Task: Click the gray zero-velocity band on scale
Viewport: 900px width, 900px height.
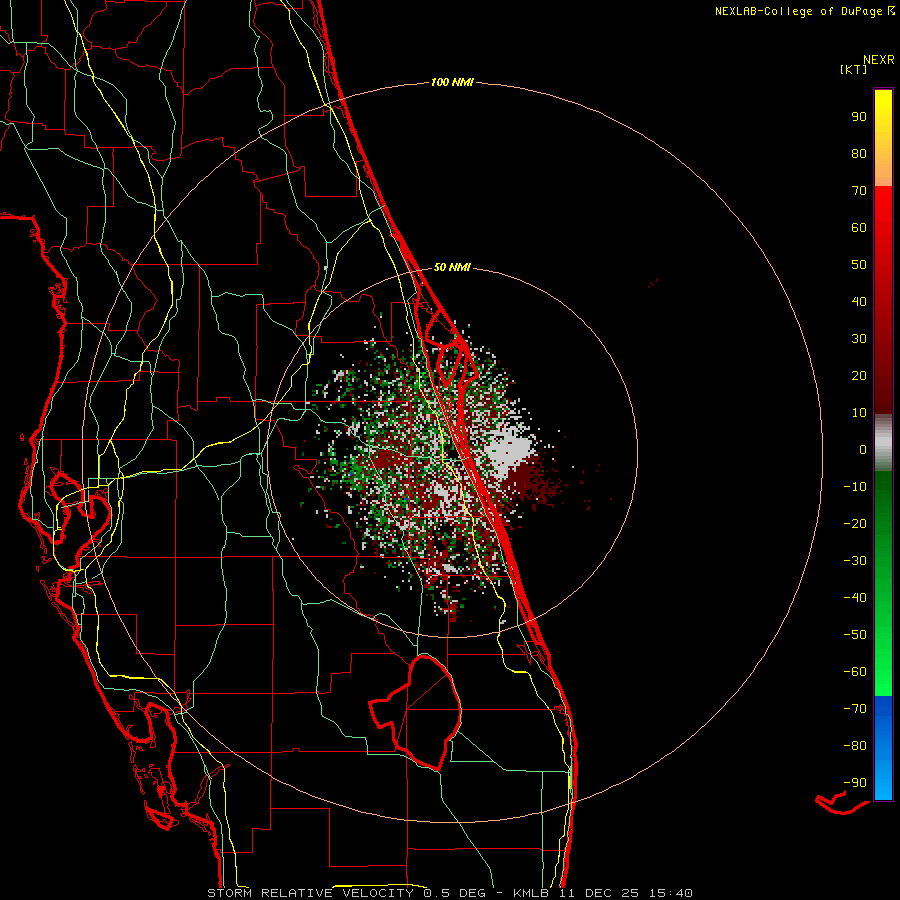Action: (x=883, y=443)
